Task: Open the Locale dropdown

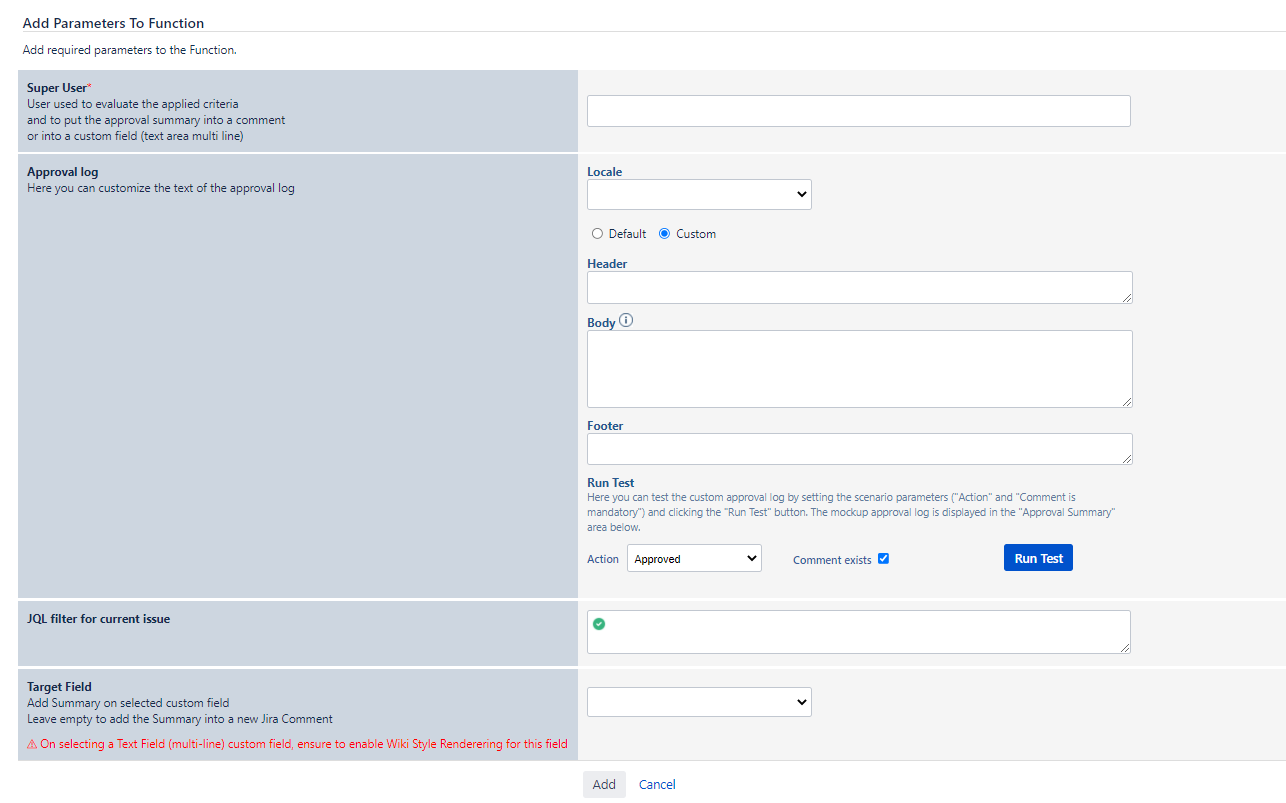Action: (x=699, y=195)
